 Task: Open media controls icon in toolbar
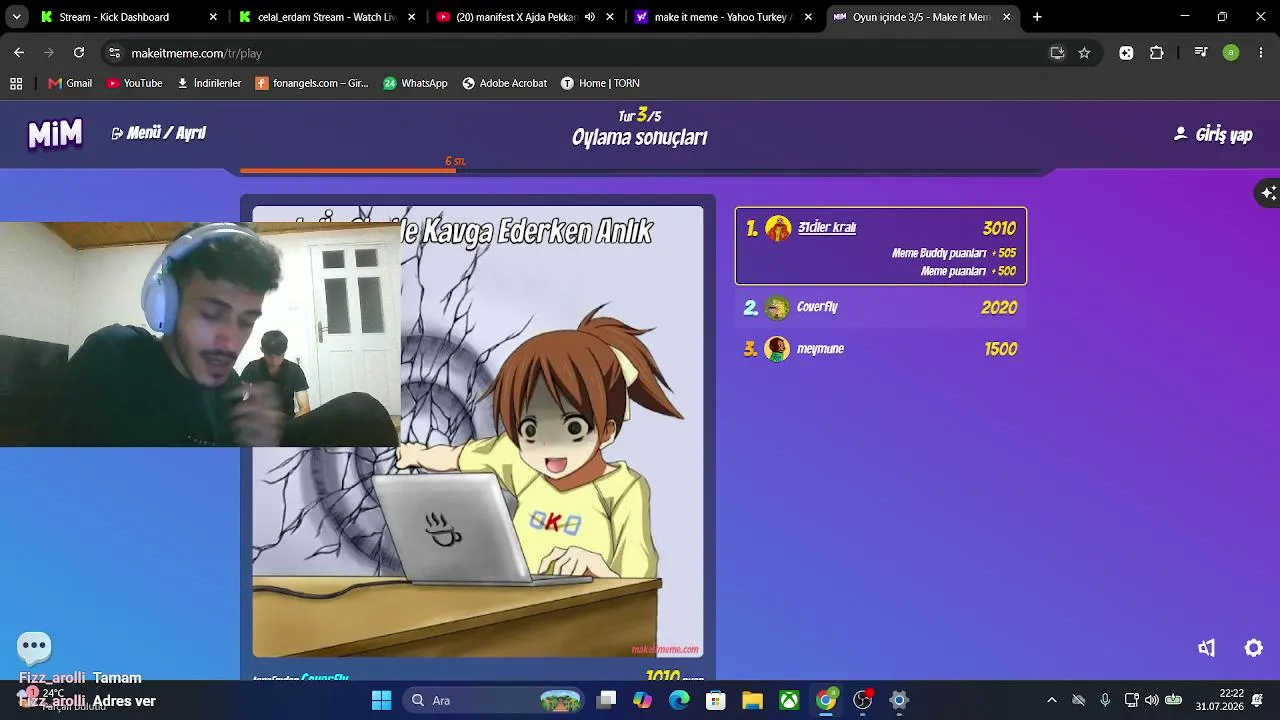[x=1201, y=53]
